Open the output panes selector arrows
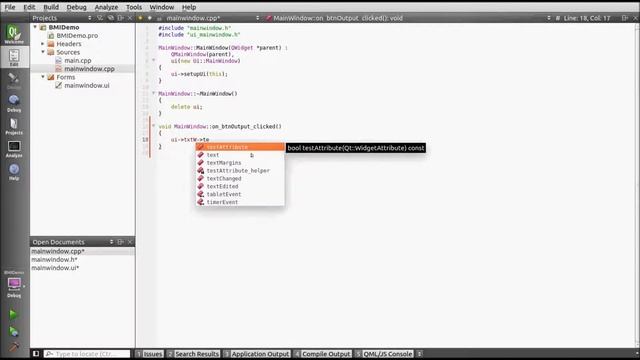This screenshot has height=360, width=640. click(419, 354)
